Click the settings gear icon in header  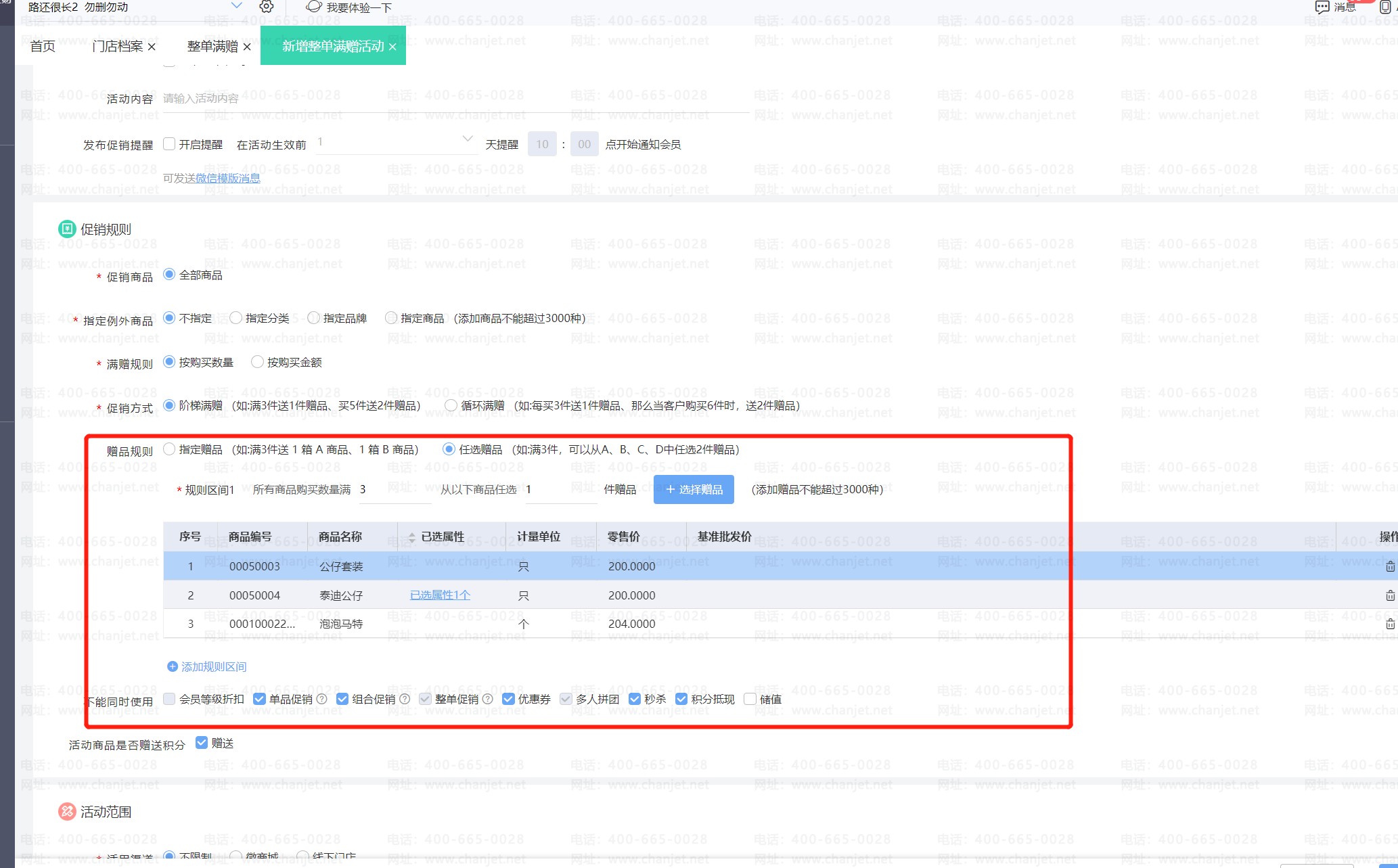(x=267, y=7)
